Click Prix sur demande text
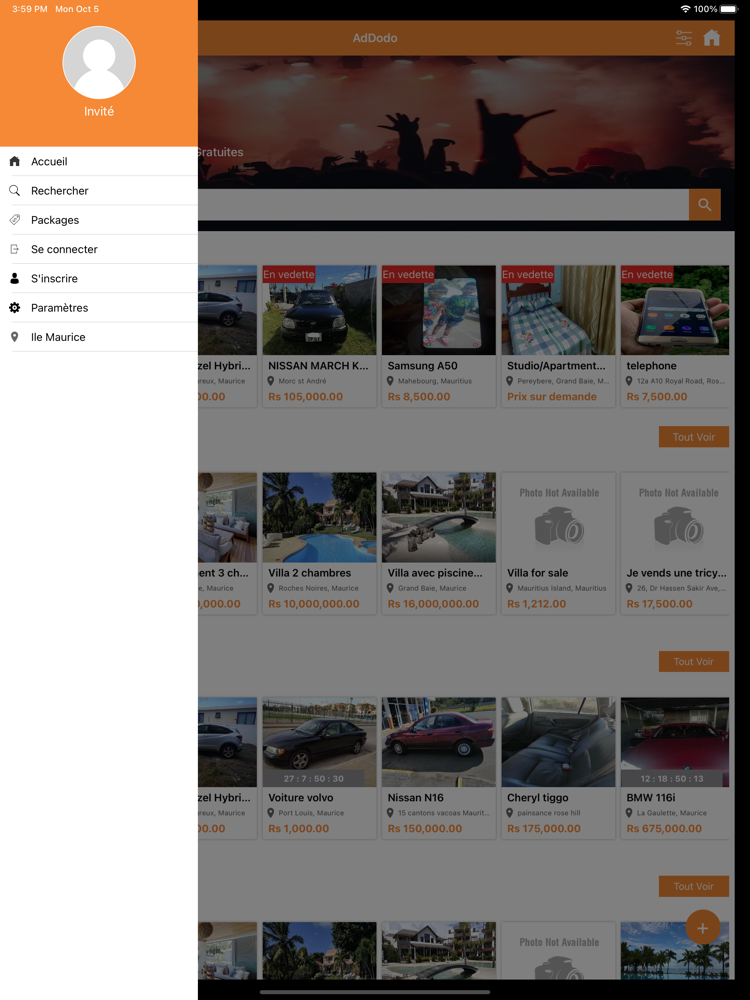Image resolution: width=750 pixels, height=1000 pixels. click(x=552, y=397)
